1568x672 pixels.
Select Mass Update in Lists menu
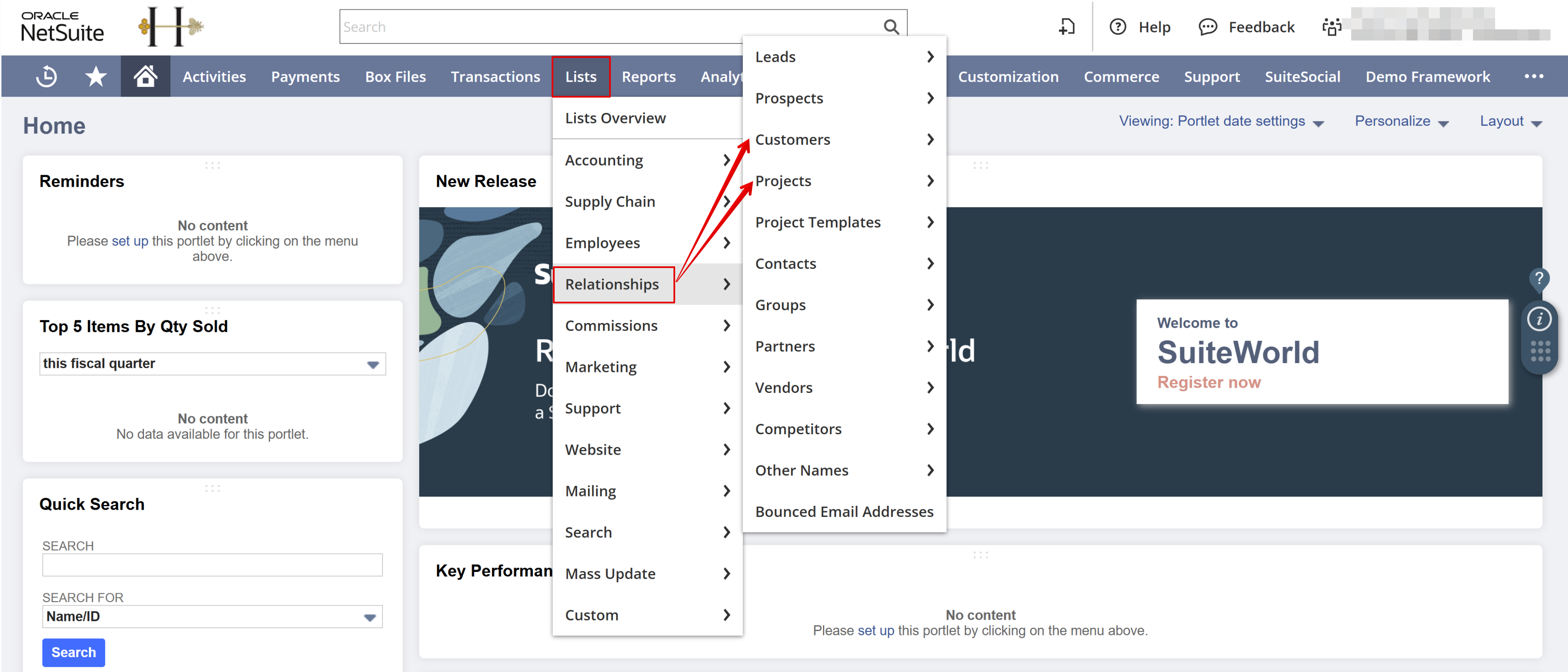pyautogui.click(x=647, y=574)
